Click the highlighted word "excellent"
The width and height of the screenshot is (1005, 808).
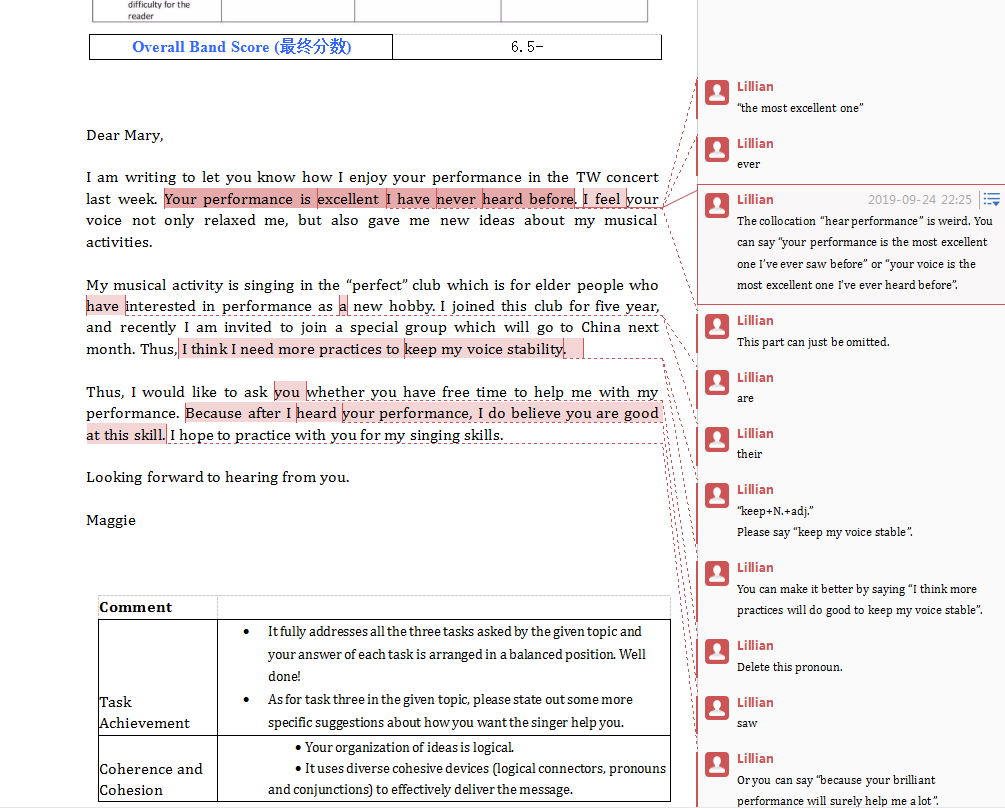[348, 199]
